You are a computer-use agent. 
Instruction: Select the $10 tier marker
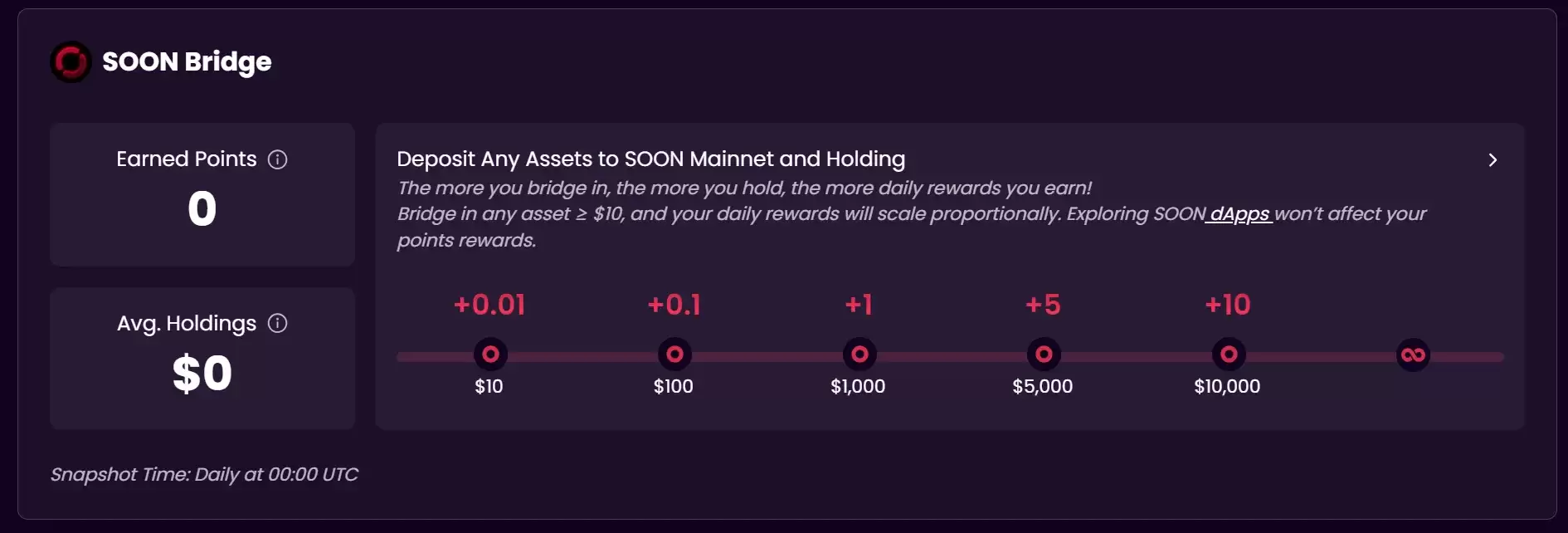point(490,355)
